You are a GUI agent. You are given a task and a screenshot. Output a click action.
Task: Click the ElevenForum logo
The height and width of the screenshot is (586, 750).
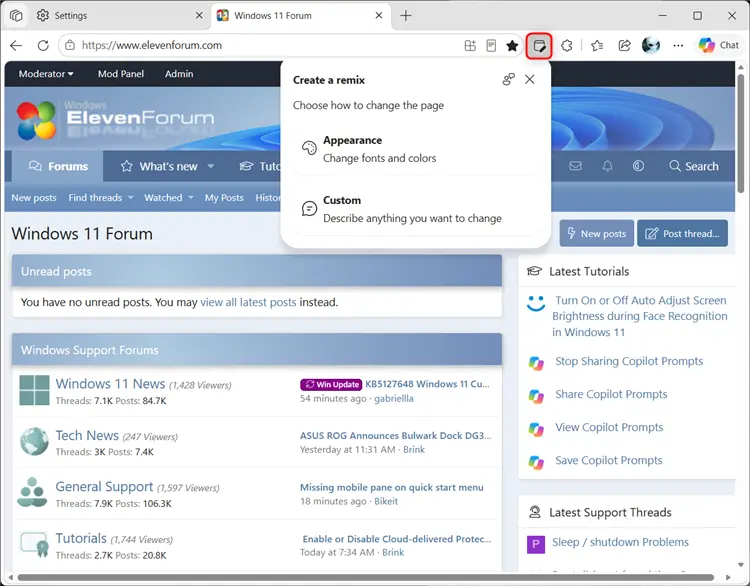pos(115,120)
